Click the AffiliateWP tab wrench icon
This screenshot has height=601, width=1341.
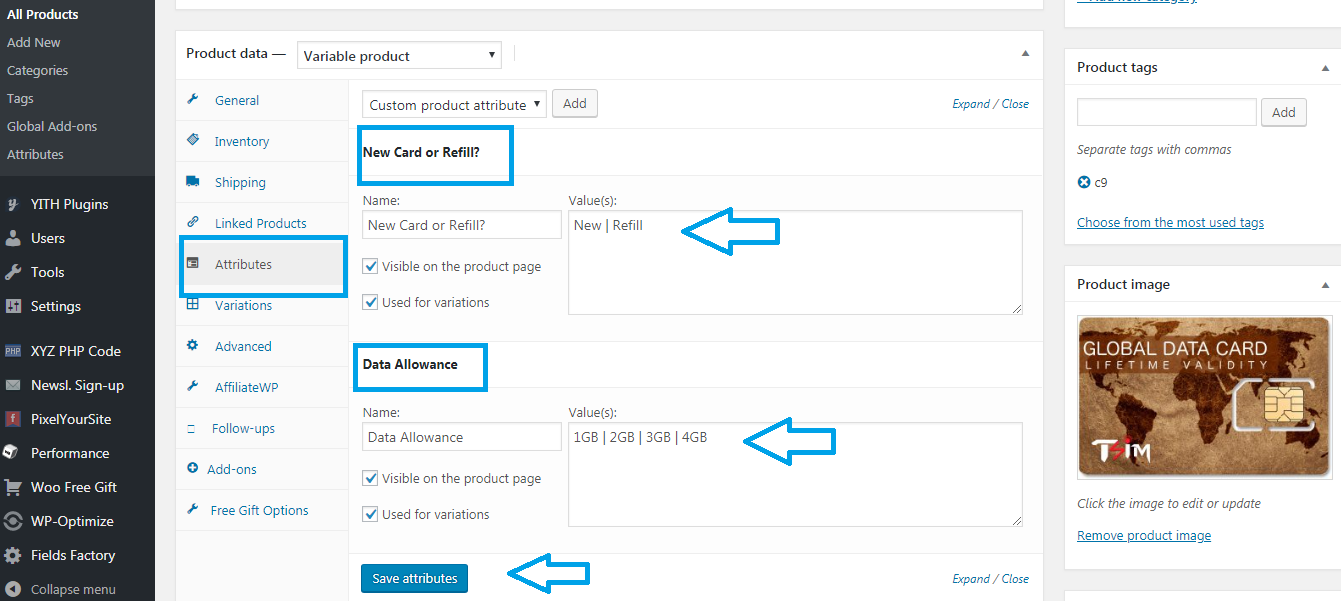[x=193, y=387]
